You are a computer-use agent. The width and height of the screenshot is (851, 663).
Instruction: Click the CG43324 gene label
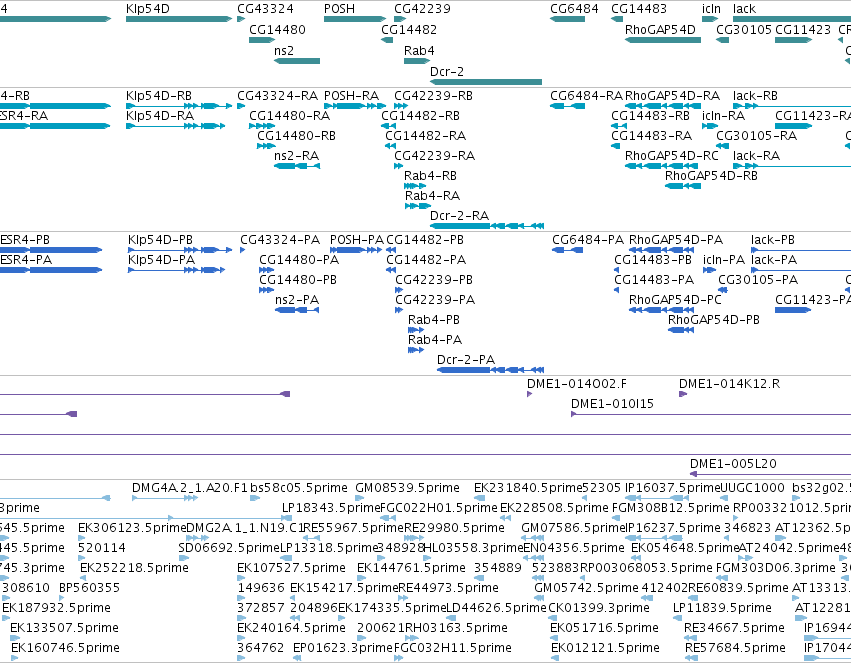[x=265, y=9]
